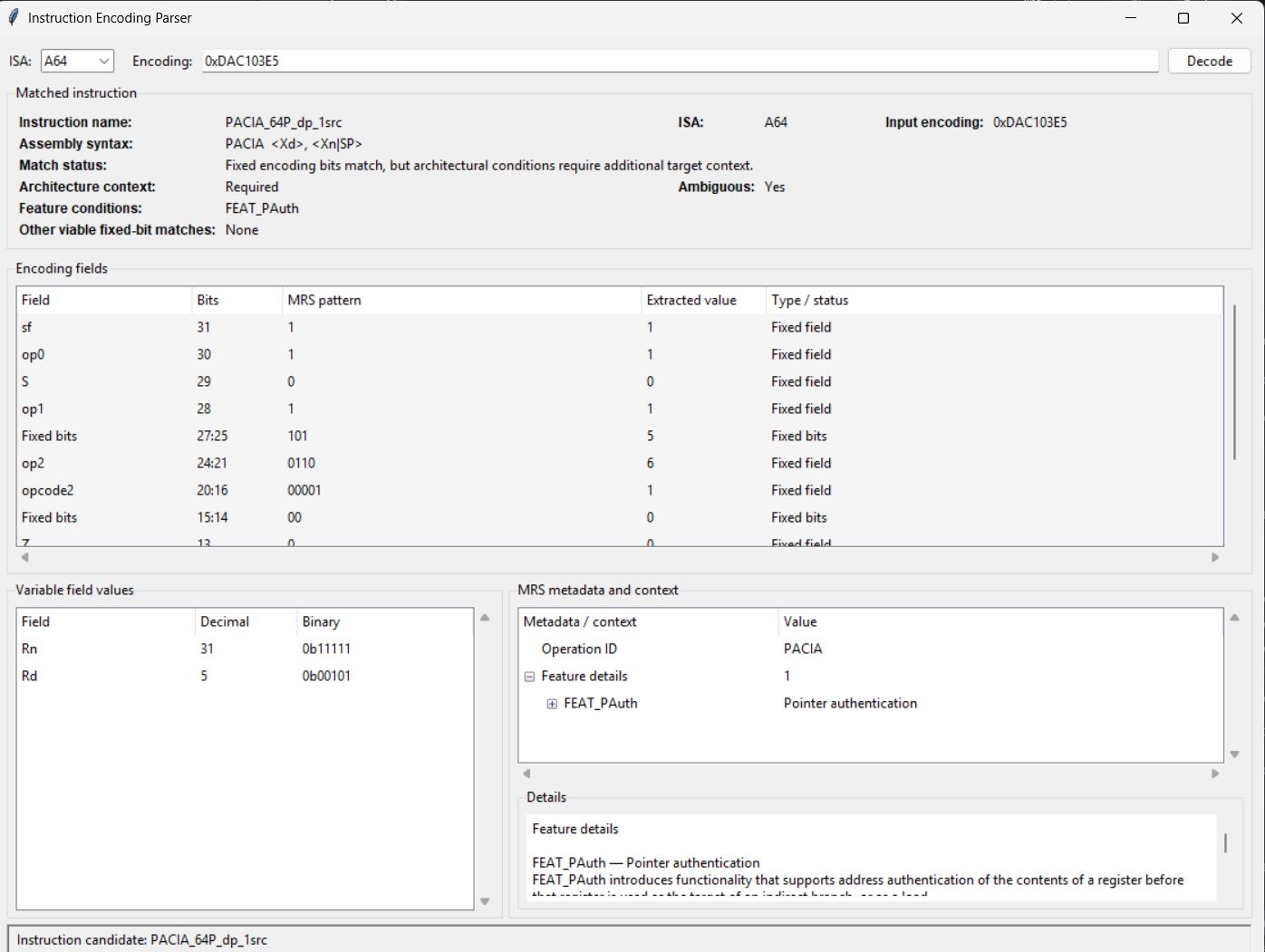Click the Value column header in metadata

[x=1000, y=621]
